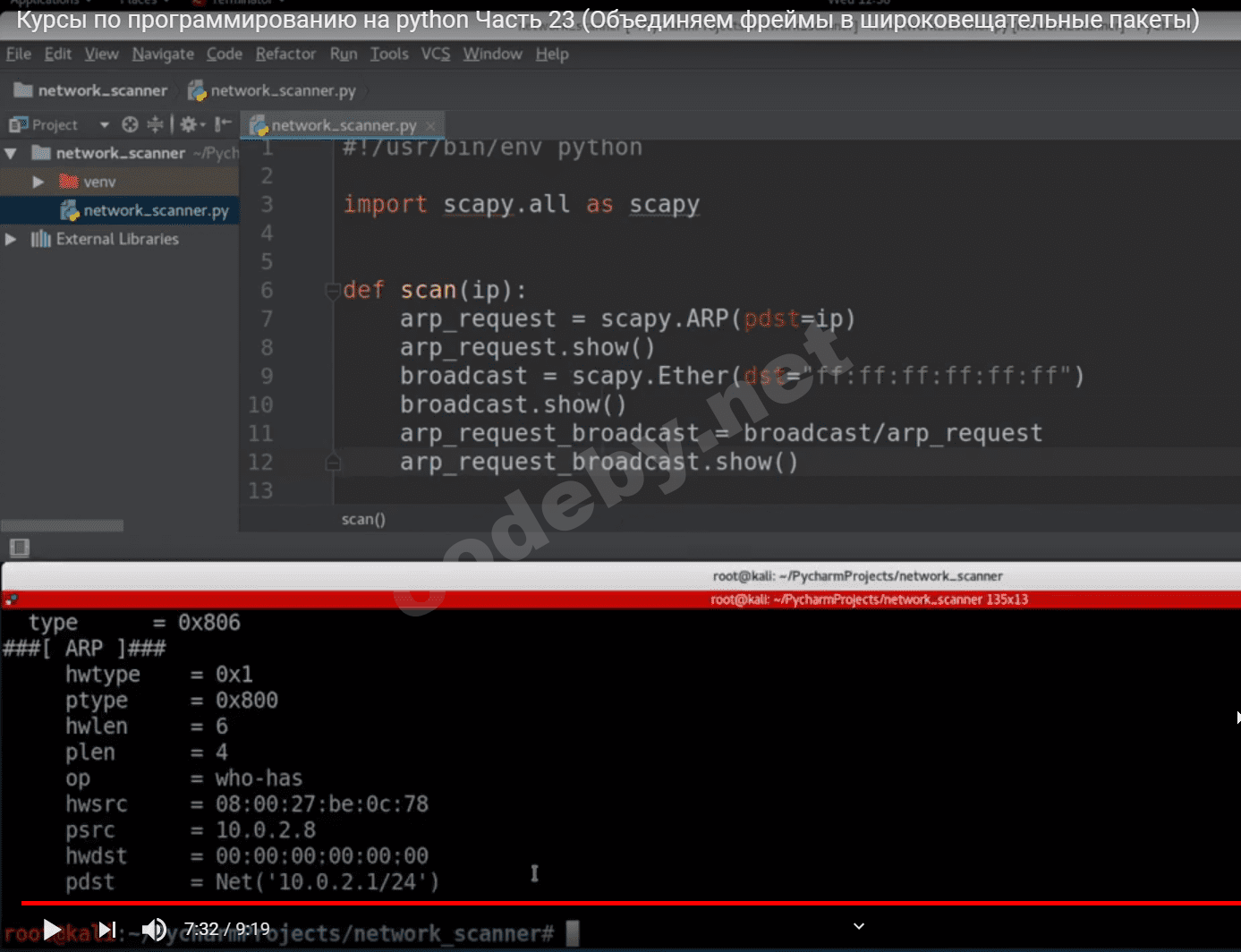The width and height of the screenshot is (1241, 952).
Task: Collapse the network_scanner project root
Action: 12,153
